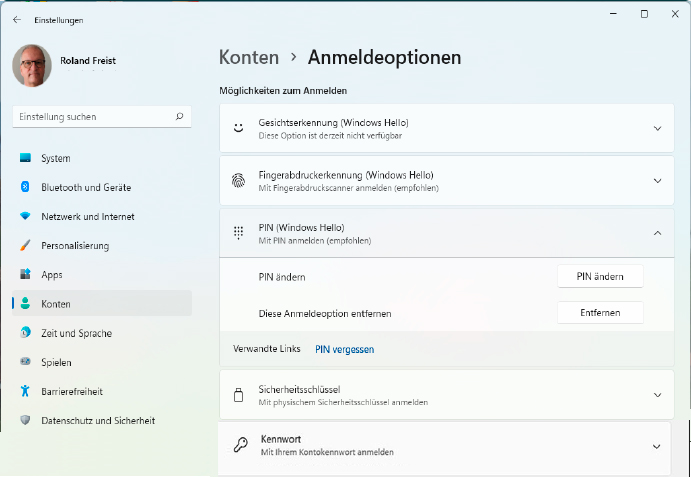Viewport: 691px width, 477px height.
Task: Go to Barrierefreiheit settings
Action: tap(102, 391)
